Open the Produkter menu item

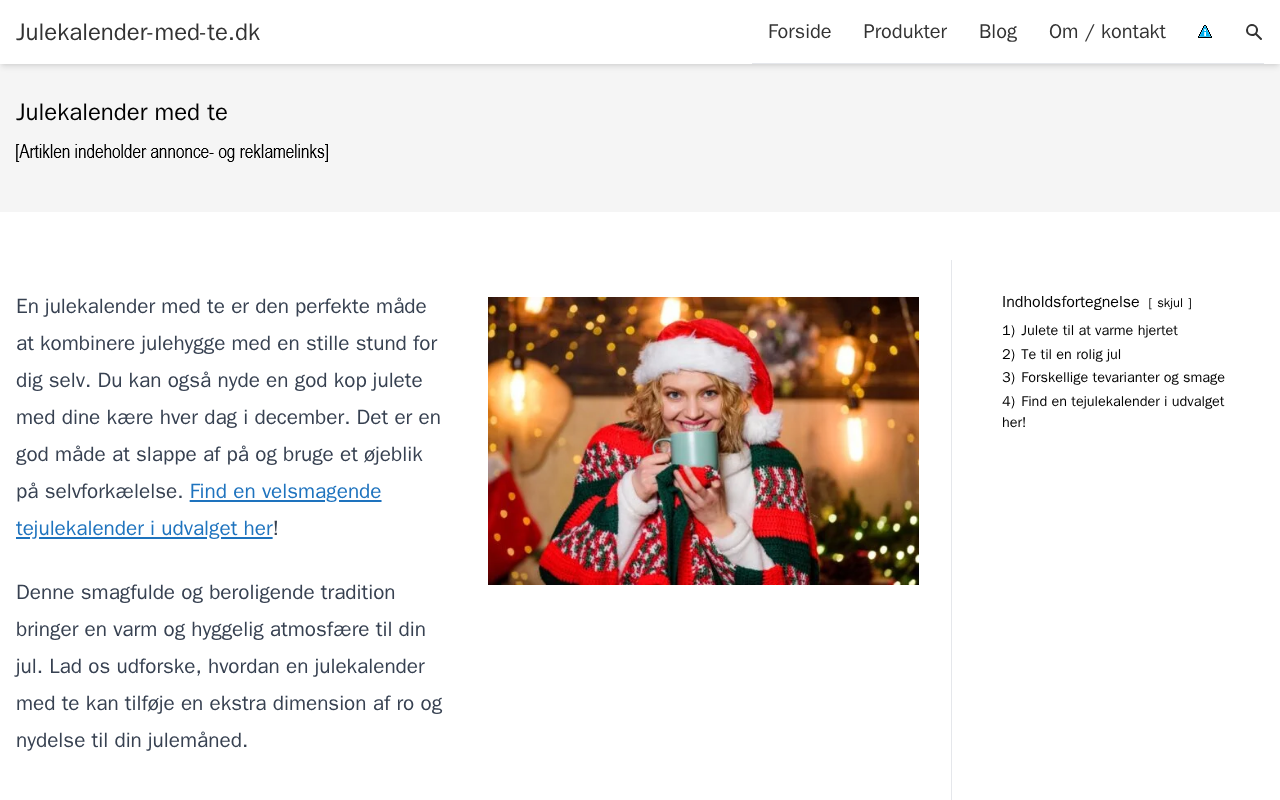click(x=905, y=32)
